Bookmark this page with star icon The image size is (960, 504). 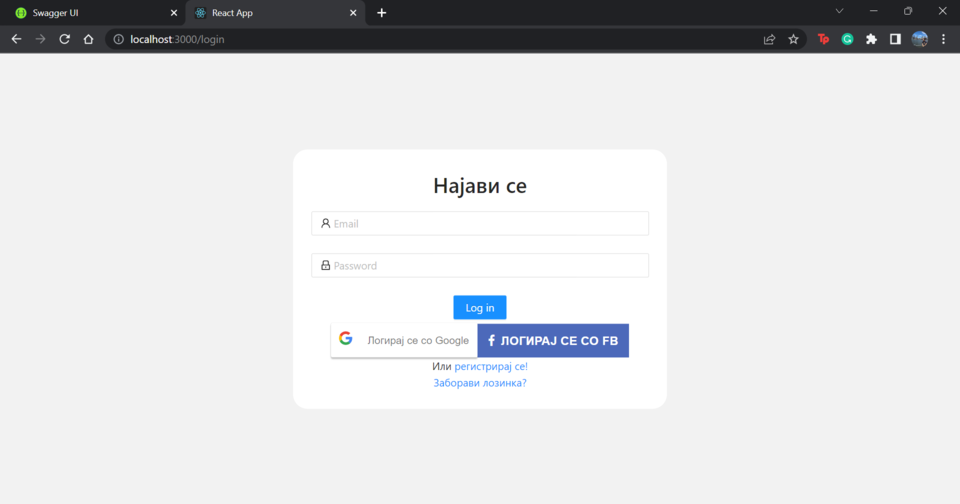tap(793, 39)
